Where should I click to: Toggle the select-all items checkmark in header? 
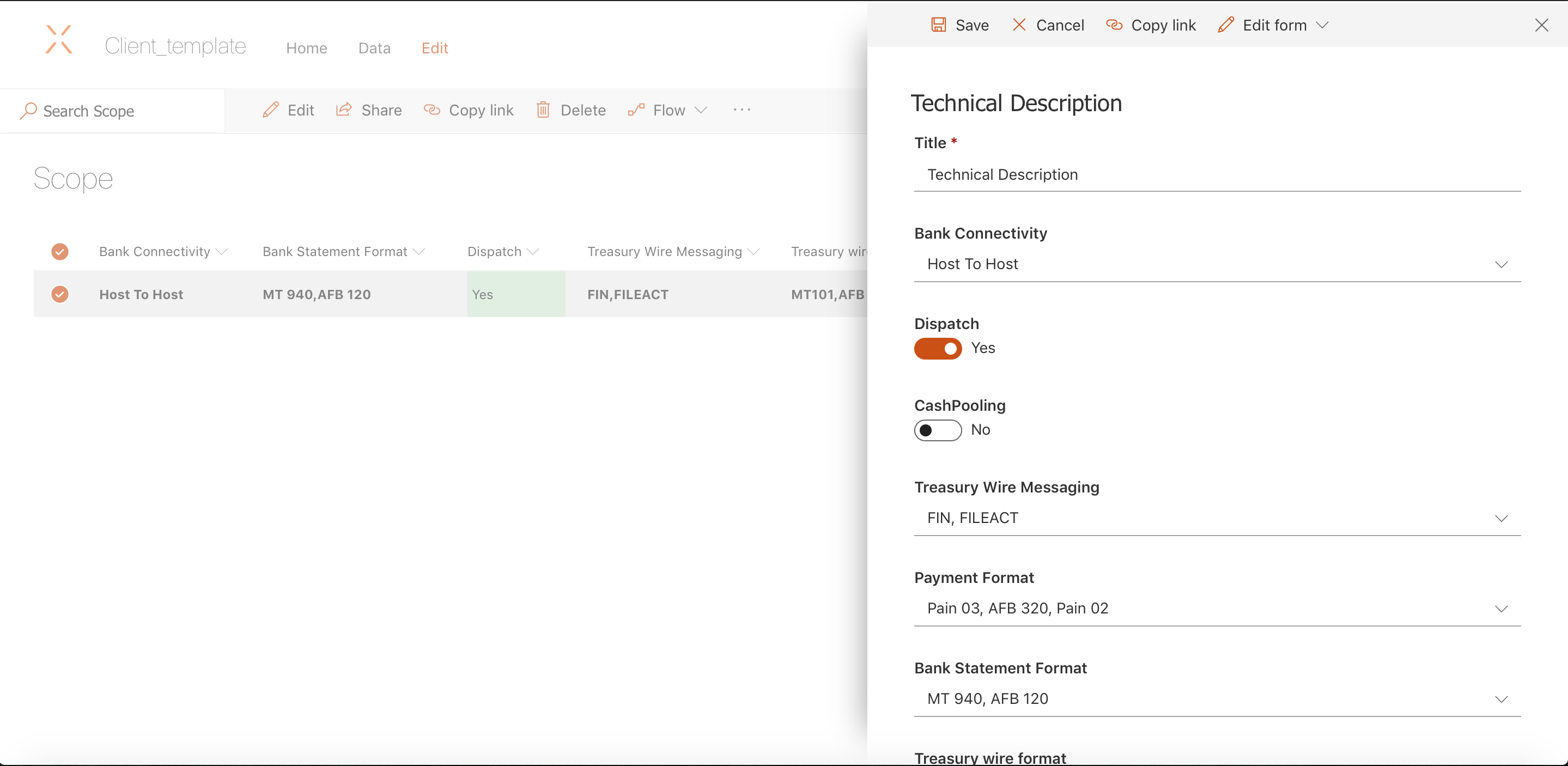point(59,252)
